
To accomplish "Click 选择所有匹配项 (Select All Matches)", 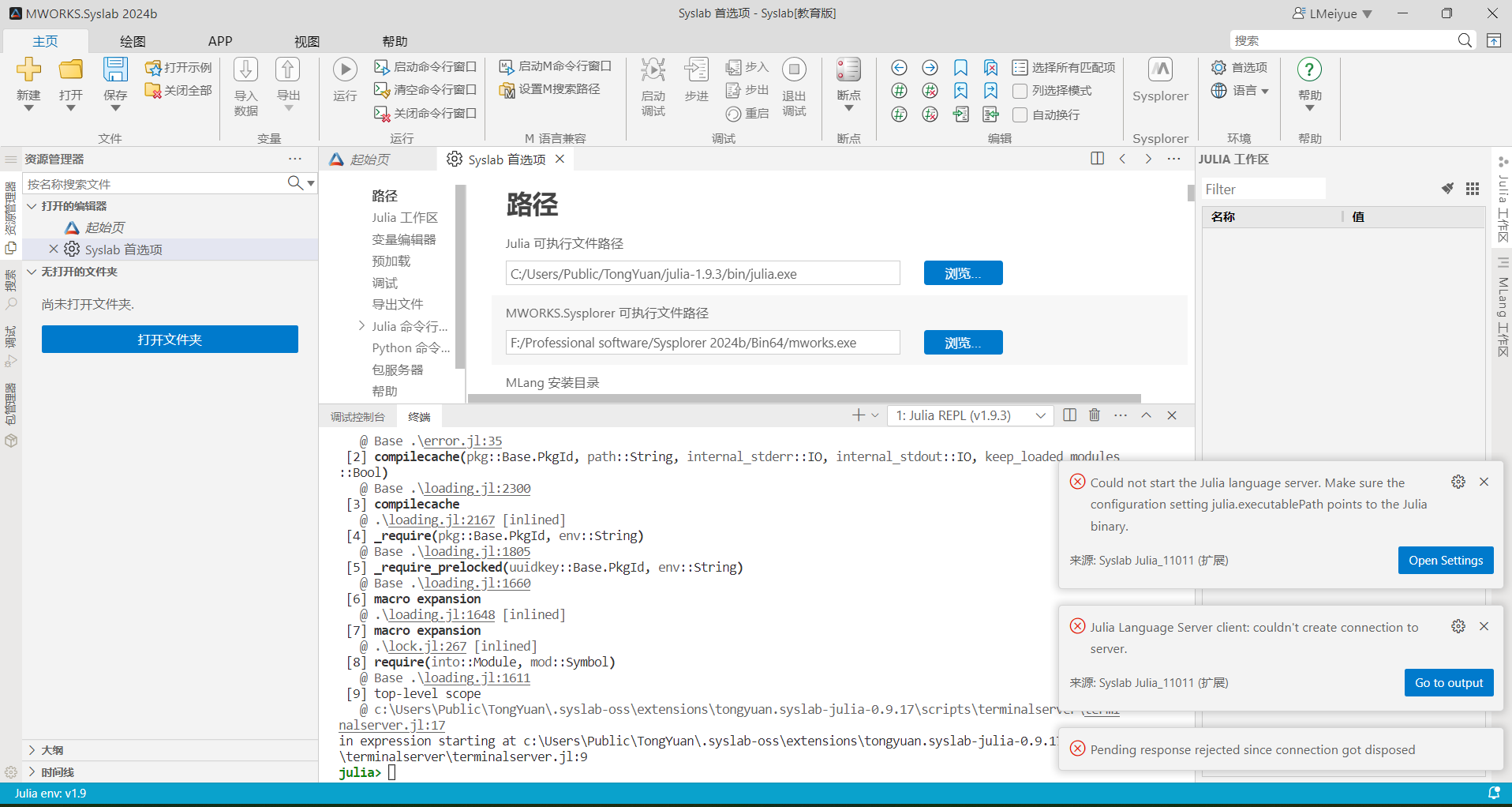I will [x=1064, y=68].
